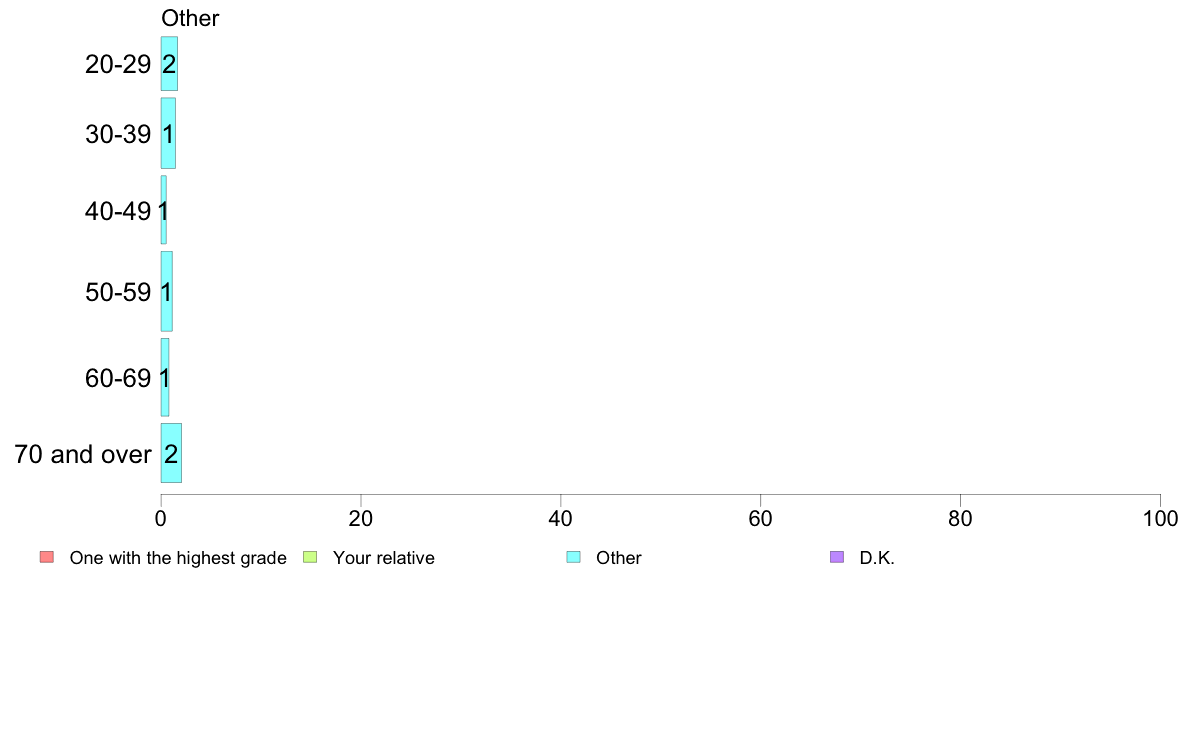The height and width of the screenshot is (736, 1188).
Task: Click the 20-29 age group bar
Action: [169, 64]
